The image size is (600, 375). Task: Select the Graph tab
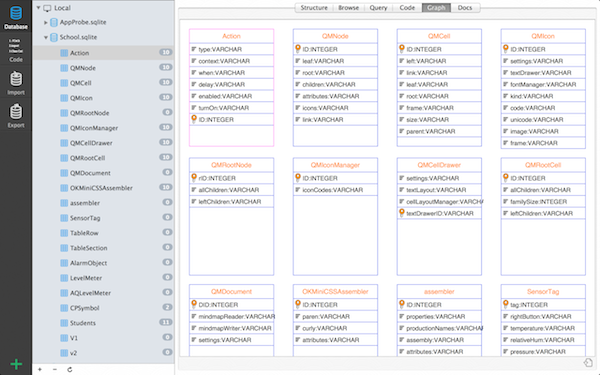[x=436, y=8]
